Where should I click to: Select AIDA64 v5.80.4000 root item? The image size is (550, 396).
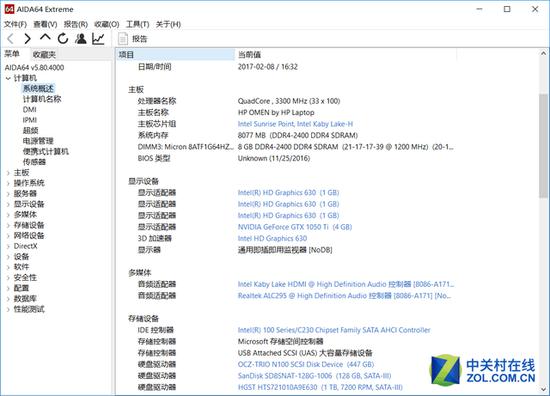coord(34,67)
